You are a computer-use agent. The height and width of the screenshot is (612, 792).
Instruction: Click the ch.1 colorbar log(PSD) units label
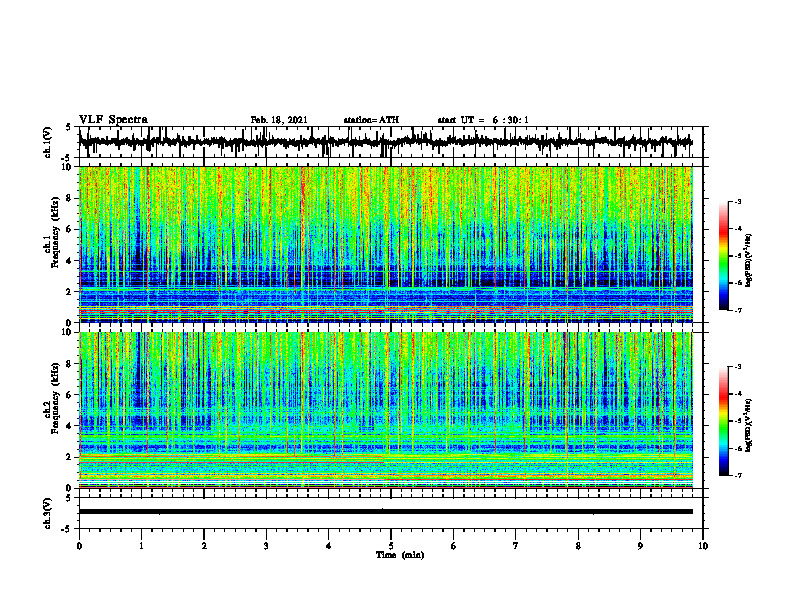pos(750,260)
